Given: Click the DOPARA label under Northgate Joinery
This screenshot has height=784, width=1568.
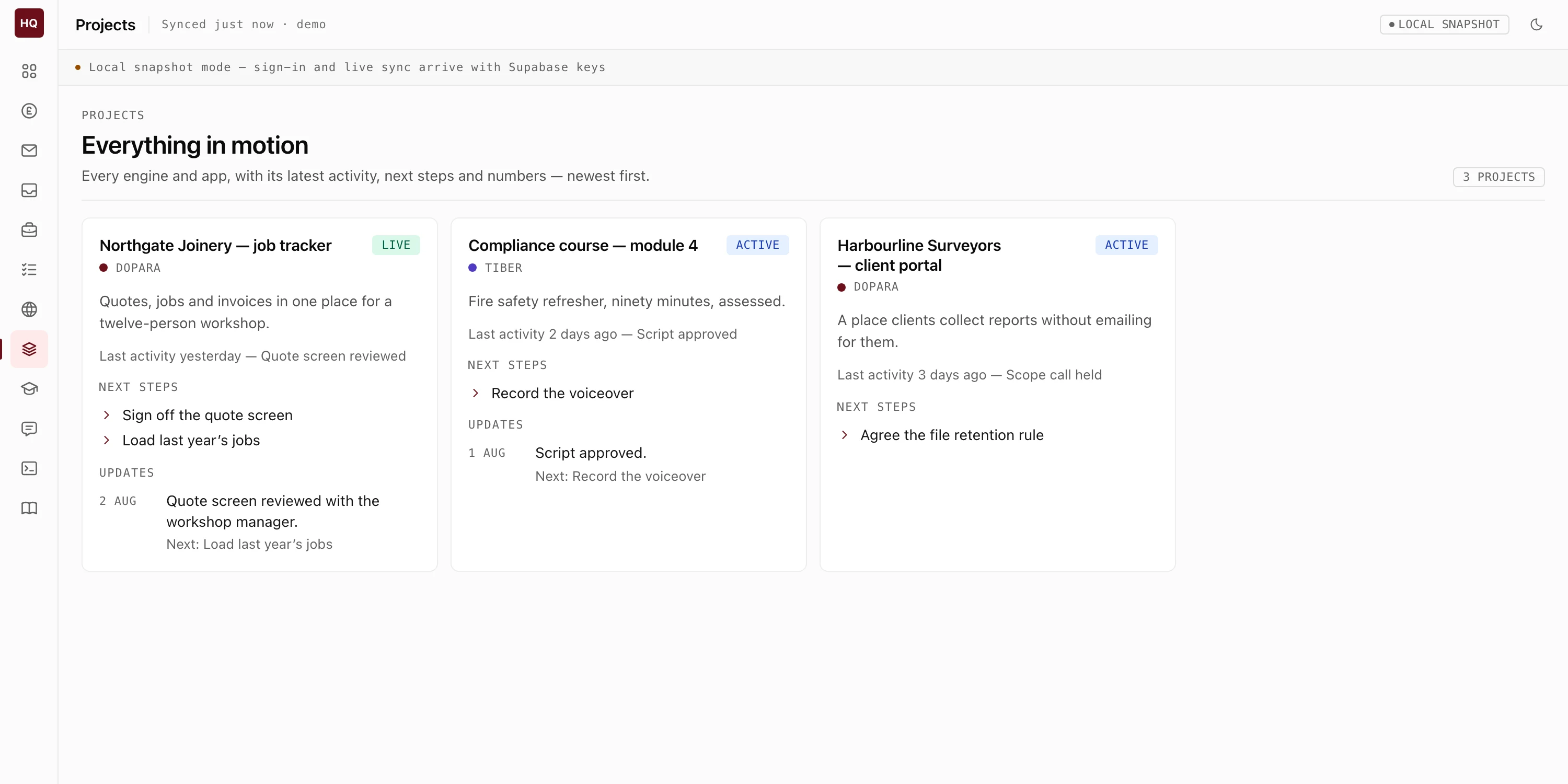Looking at the screenshot, I should pos(138,268).
